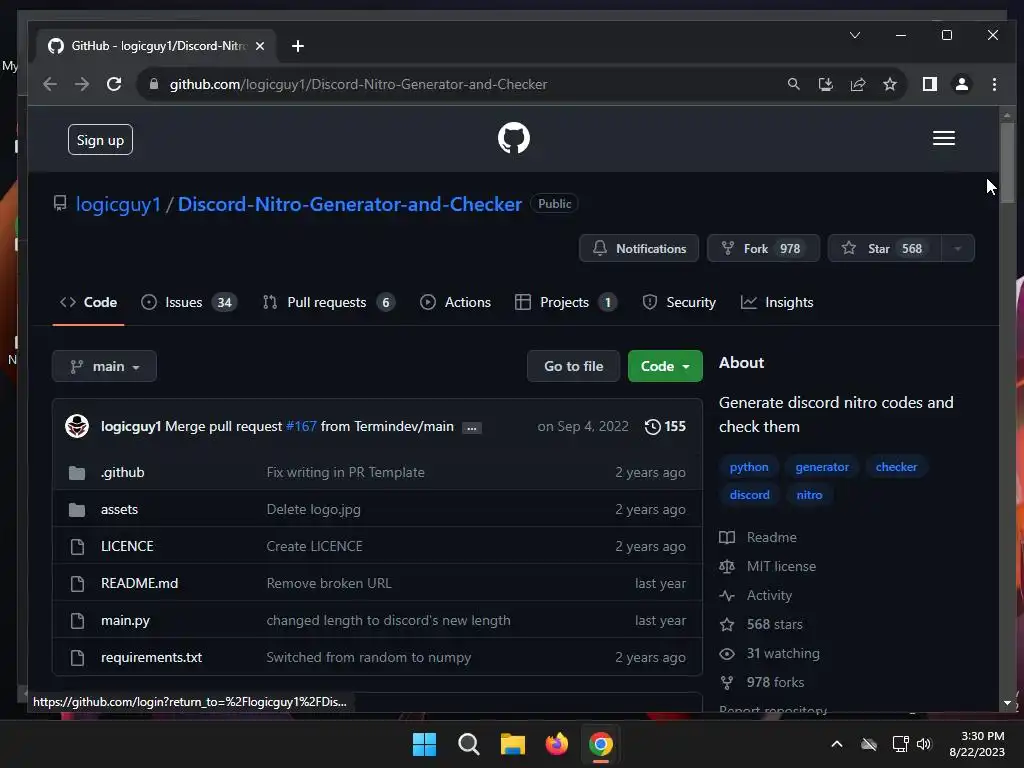Close the GitHub browser tab
Image resolution: width=1024 pixels, height=768 pixels.
point(260,46)
